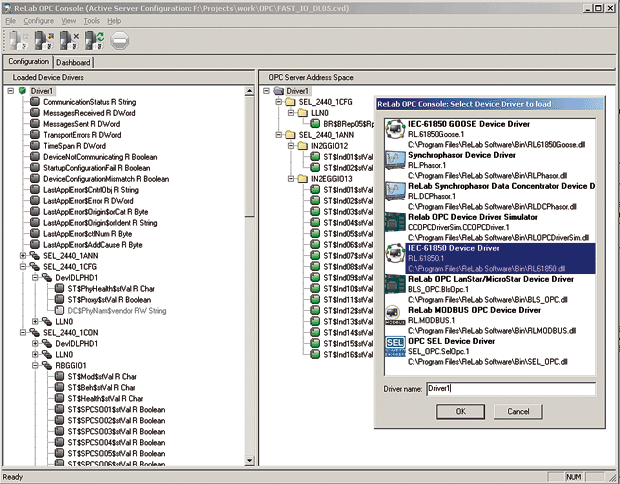This screenshot has width=620, height=484.
Task: Click the drivers tree scrollbar up arrow
Action: 250,91
